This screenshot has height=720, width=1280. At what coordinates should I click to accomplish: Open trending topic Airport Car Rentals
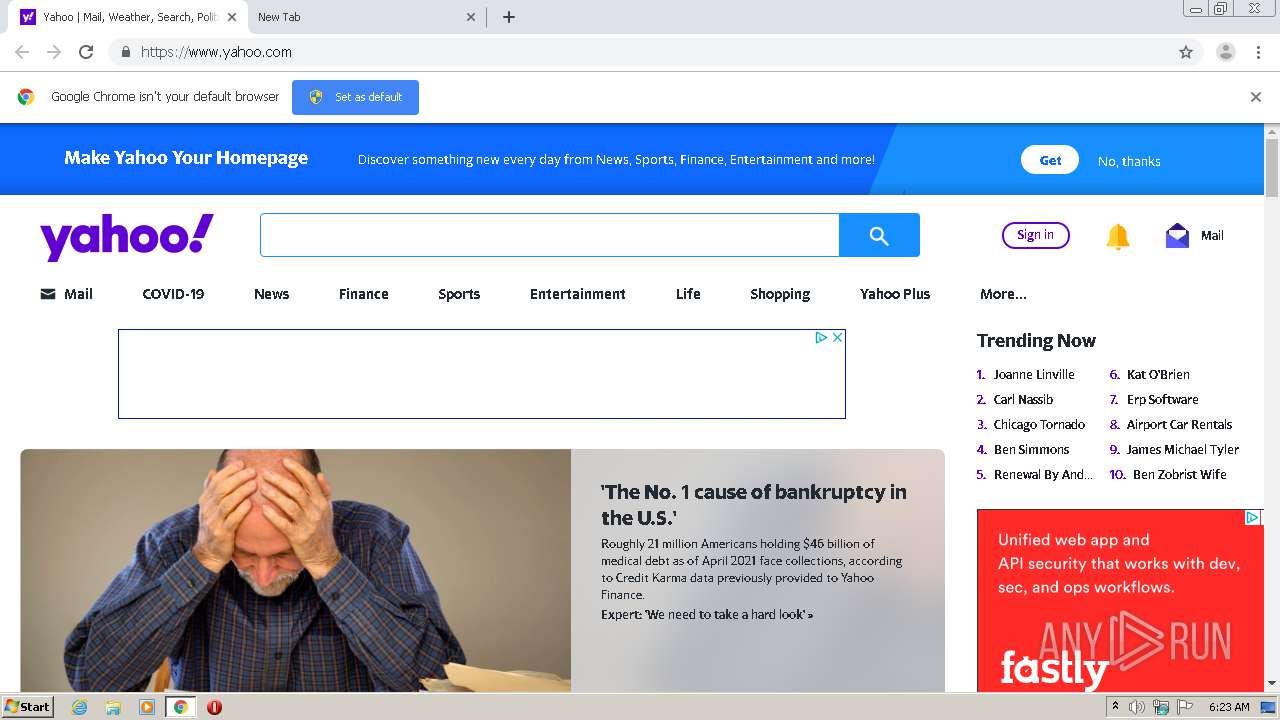coord(1179,424)
